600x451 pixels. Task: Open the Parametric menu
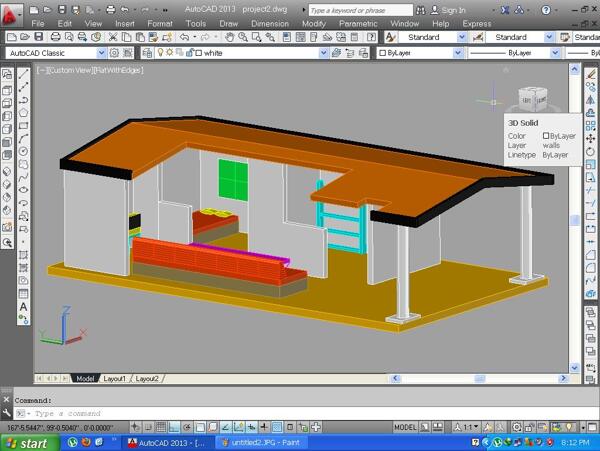pyautogui.click(x=358, y=24)
